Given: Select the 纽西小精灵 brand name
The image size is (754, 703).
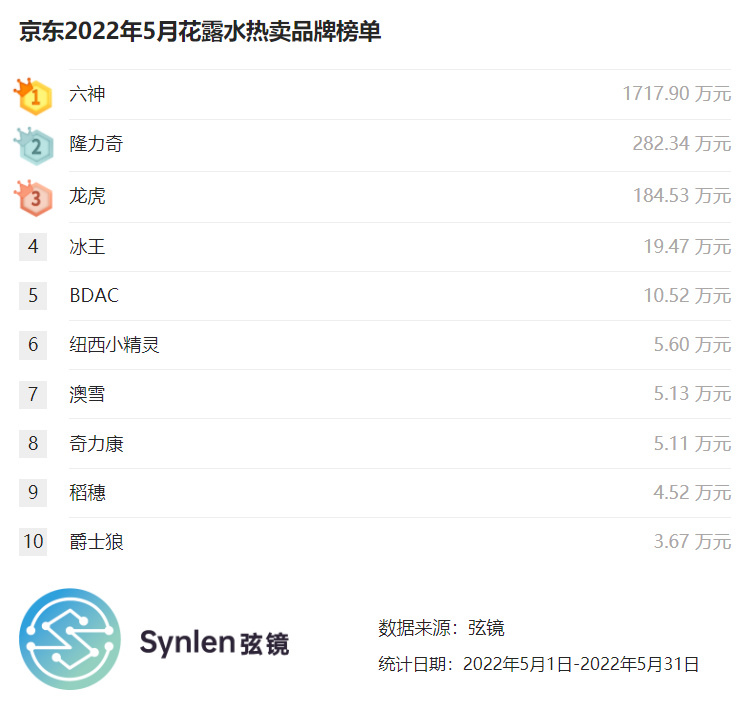Looking at the screenshot, I should point(115,345).
